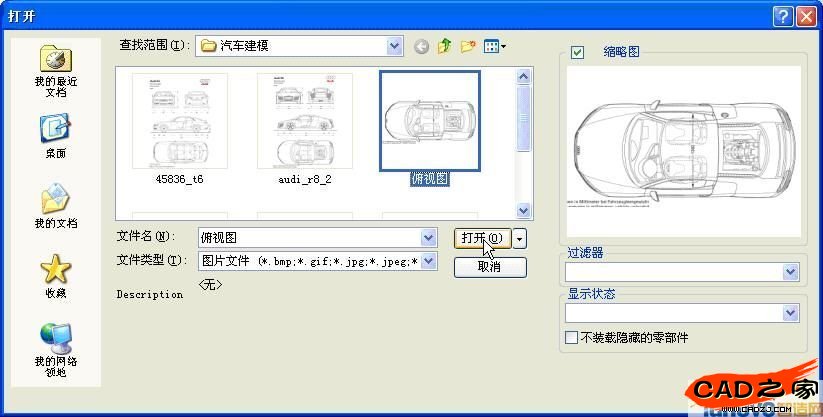Go up one folder level
Viewport: 823px width, 417px height.
coord(444,46)
